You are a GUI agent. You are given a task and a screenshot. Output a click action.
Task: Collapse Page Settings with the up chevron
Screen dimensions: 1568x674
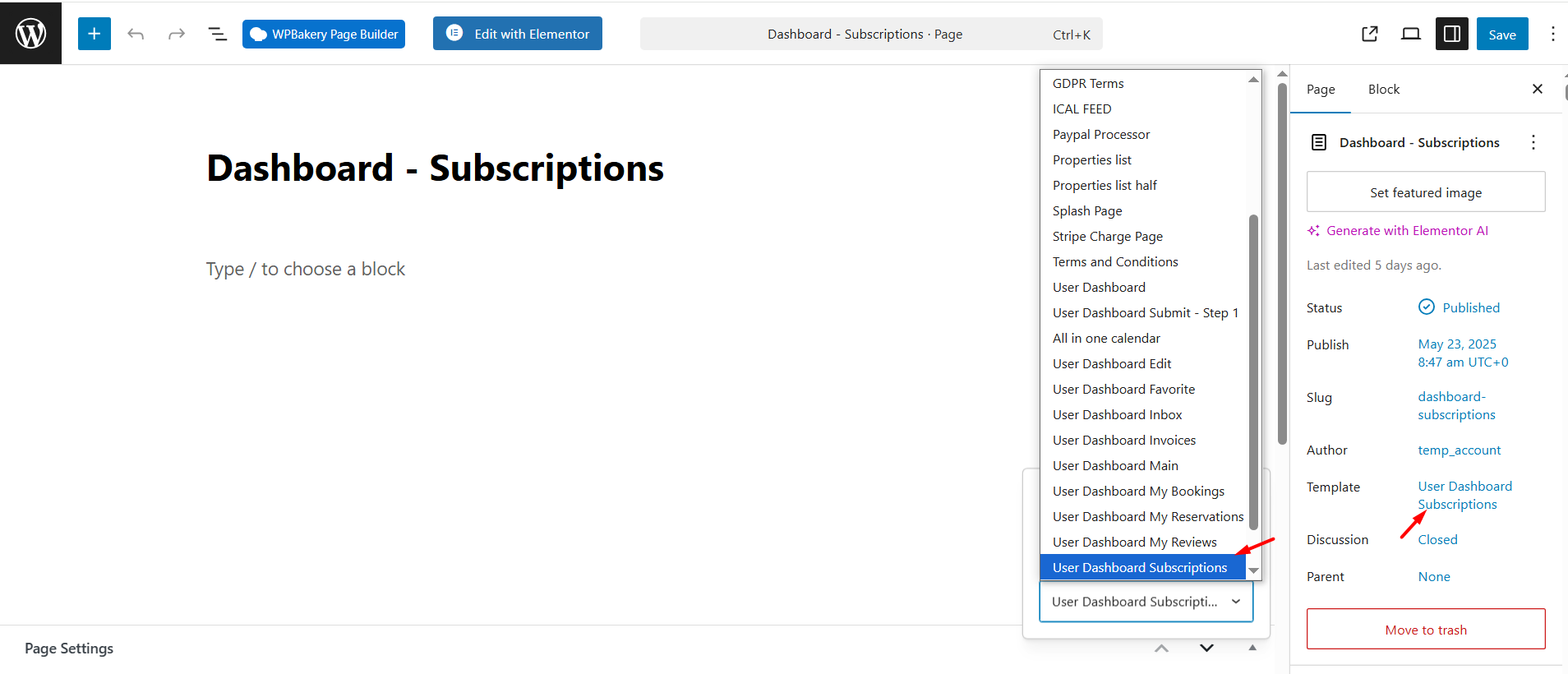click(1161, 649)
